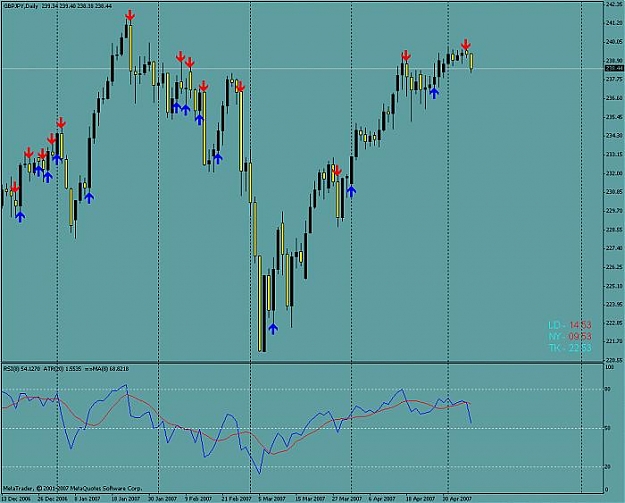
Task: Click the 15 Mar 2007 date label
Action: pos(310,499)
